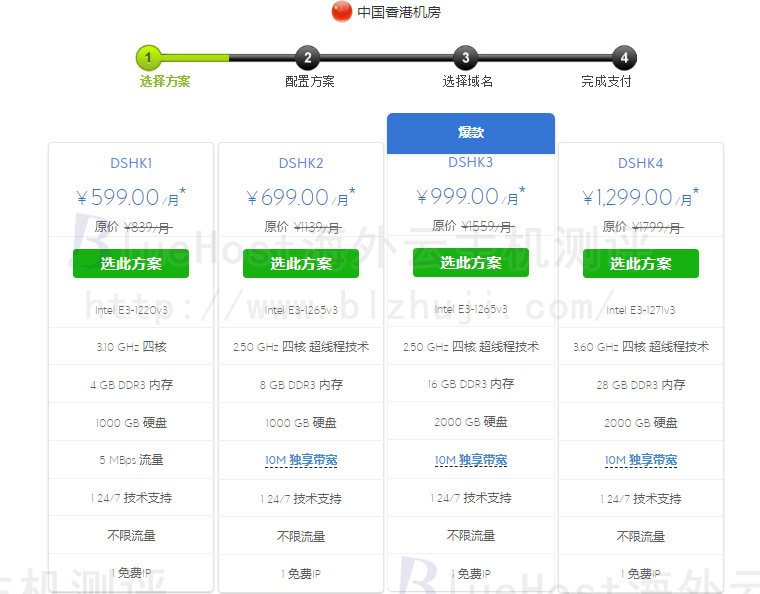Click the ¥999.00 /月 price
760x594 pixels.
[x=471, y=196]
